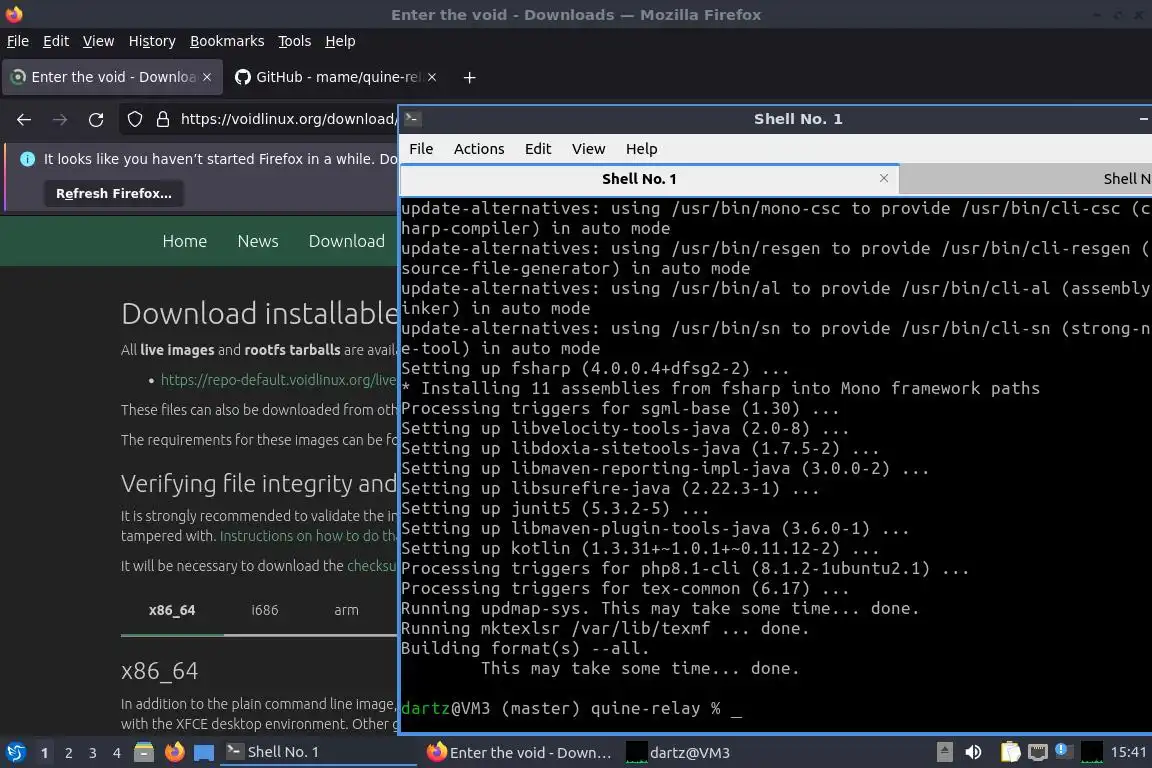Open the repo-default.voidlinux.org live link
Screen dimensions: 1152x768
pos(278,380)
